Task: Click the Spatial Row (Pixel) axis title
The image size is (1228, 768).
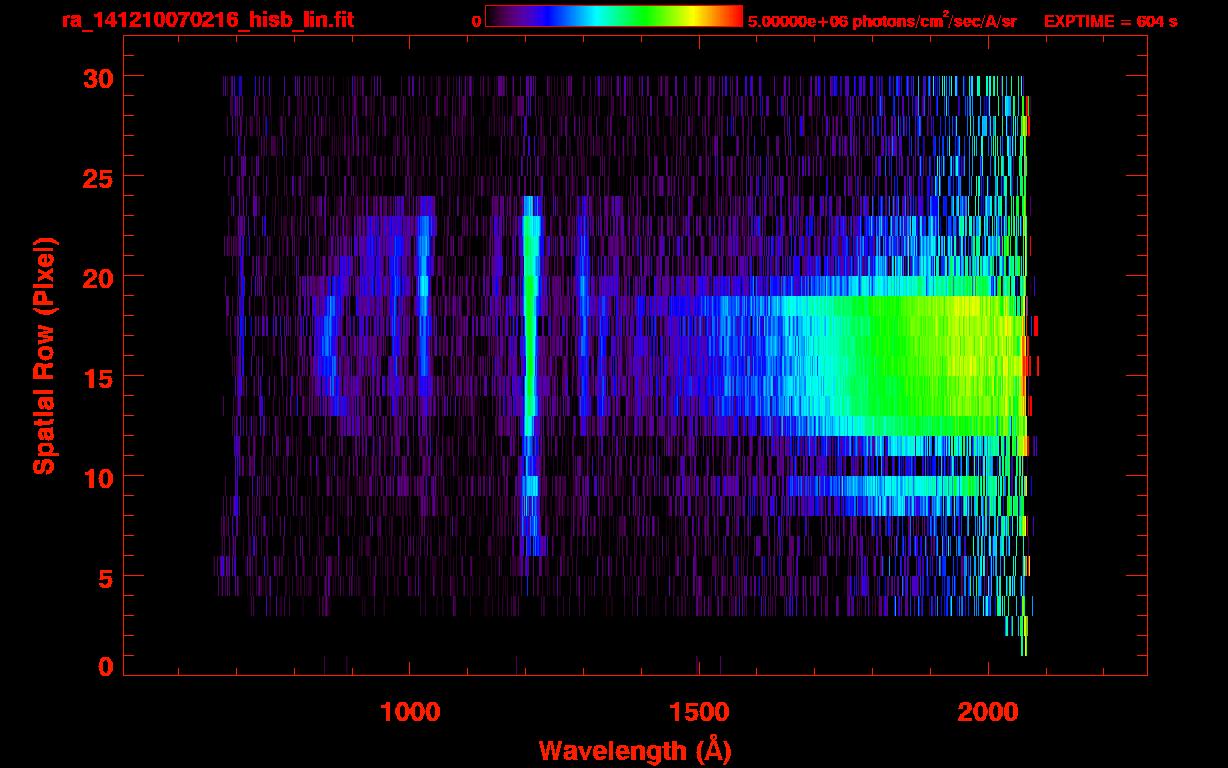Action: pos(44,356)
